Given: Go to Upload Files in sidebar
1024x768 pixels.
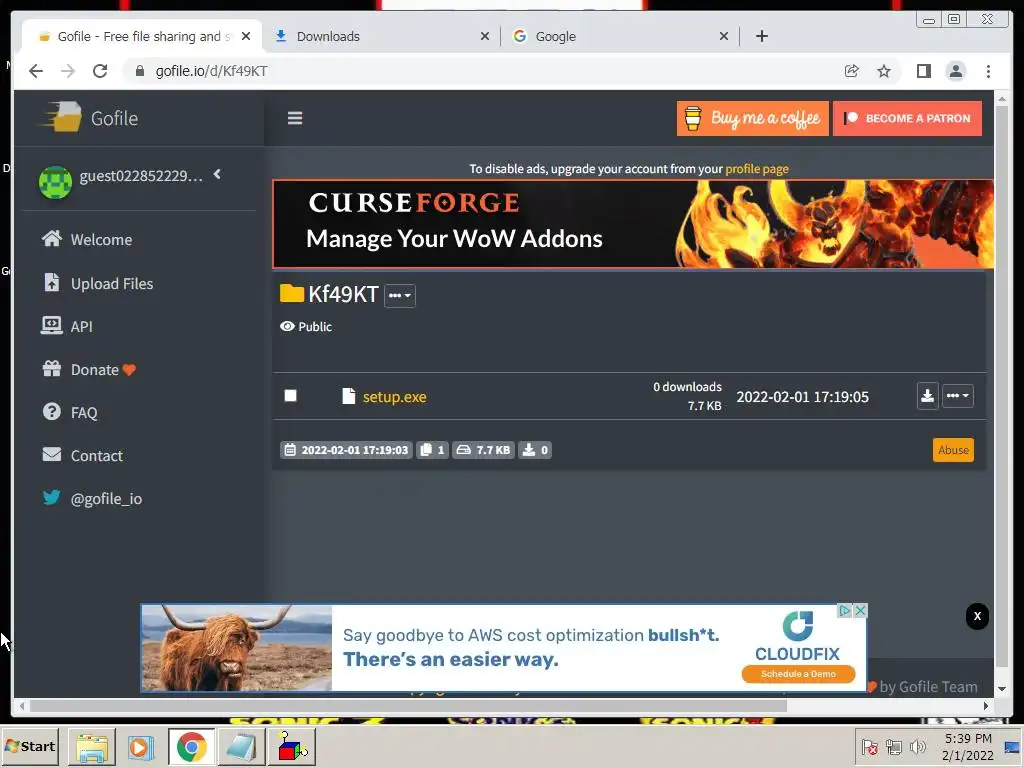Looking at the screenshot, I should (98, 283).
